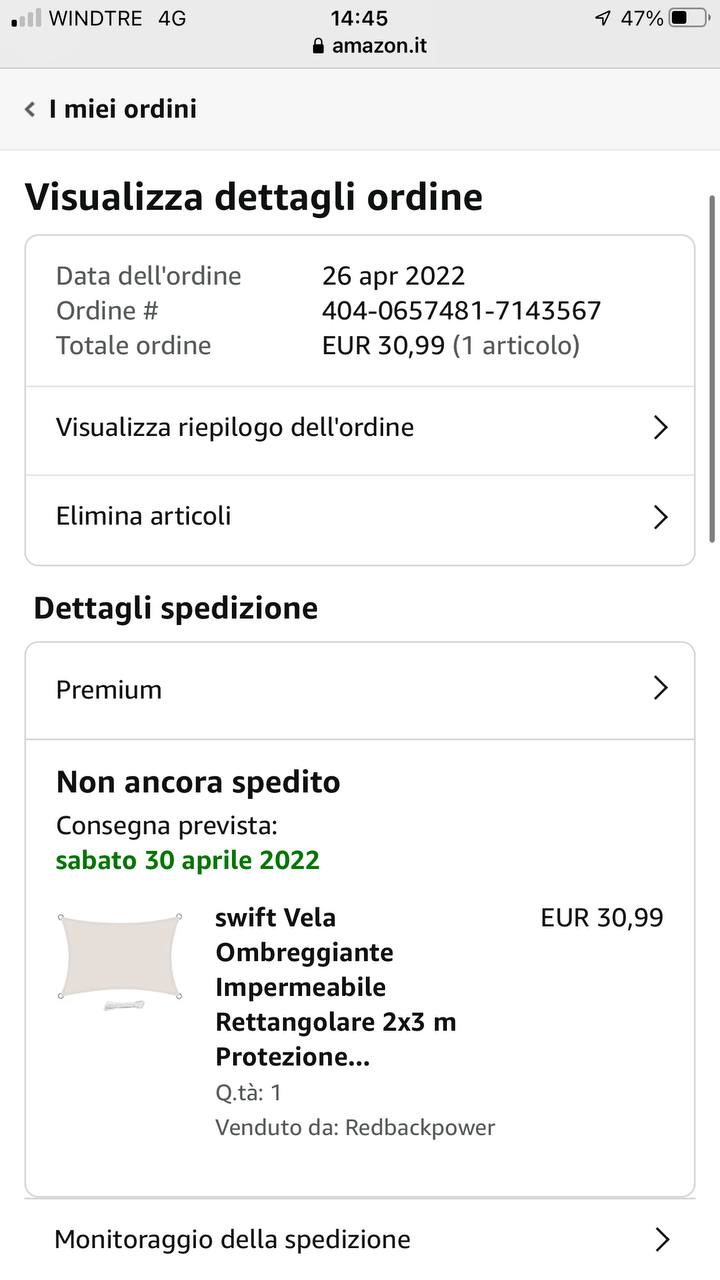Tap the location arrow status icon
The width and height of the screenshot is (720, 1280).
pyautogui.click(x=602, y=18)
